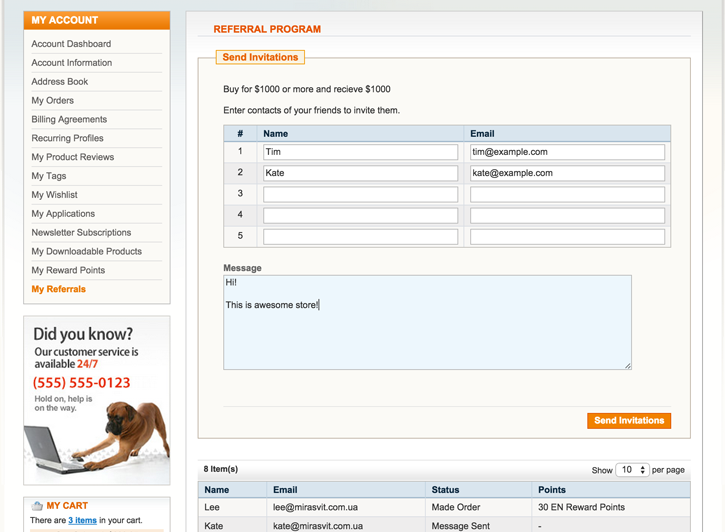Click the Email field in row 4
This screenshot has height=532, width=725.
[567, 216]
